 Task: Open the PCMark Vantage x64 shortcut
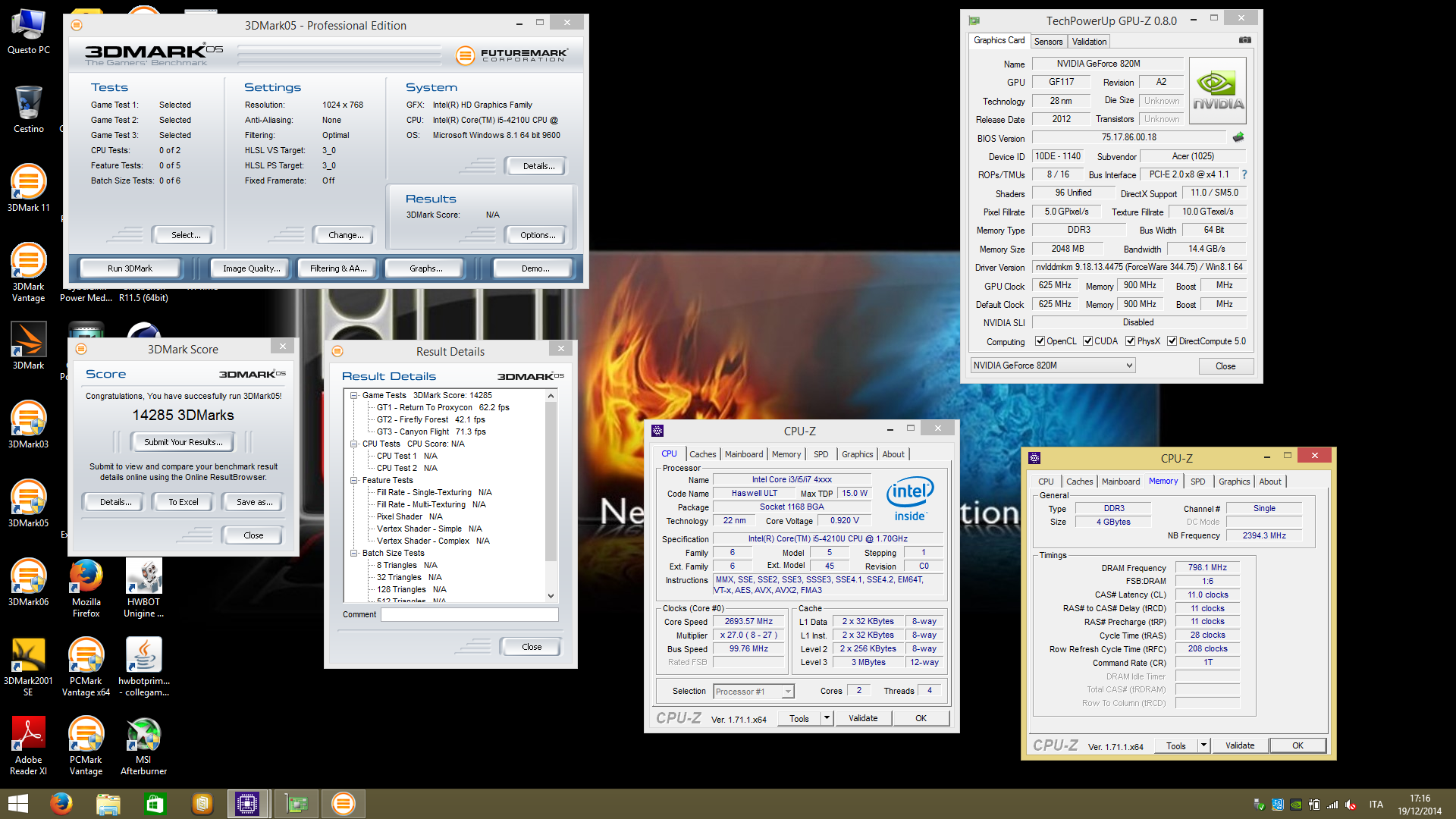pos(86,666)
